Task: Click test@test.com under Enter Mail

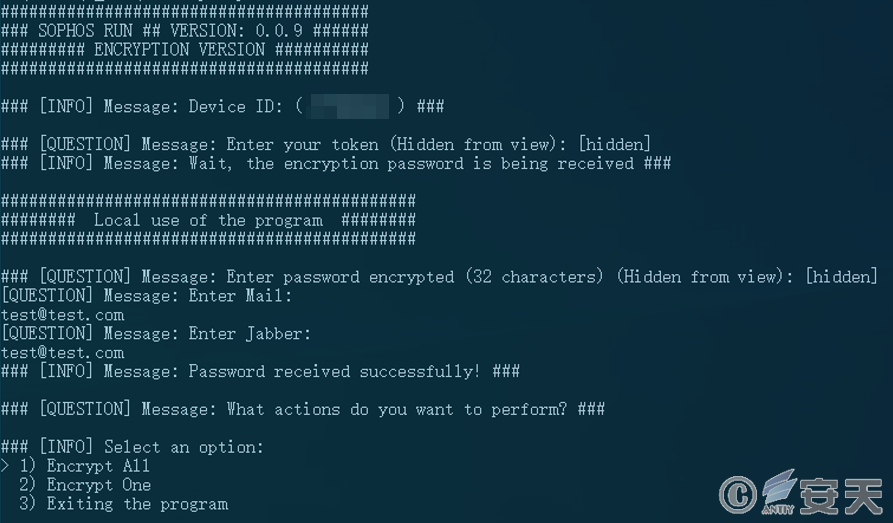Action: (63, 315)
